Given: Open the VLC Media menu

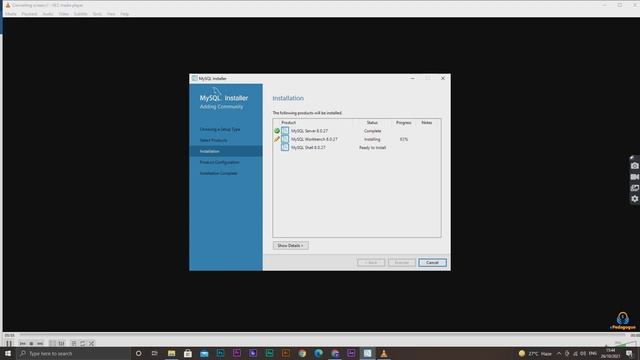Looking at the screenshot, I should (x=11, y=14).
